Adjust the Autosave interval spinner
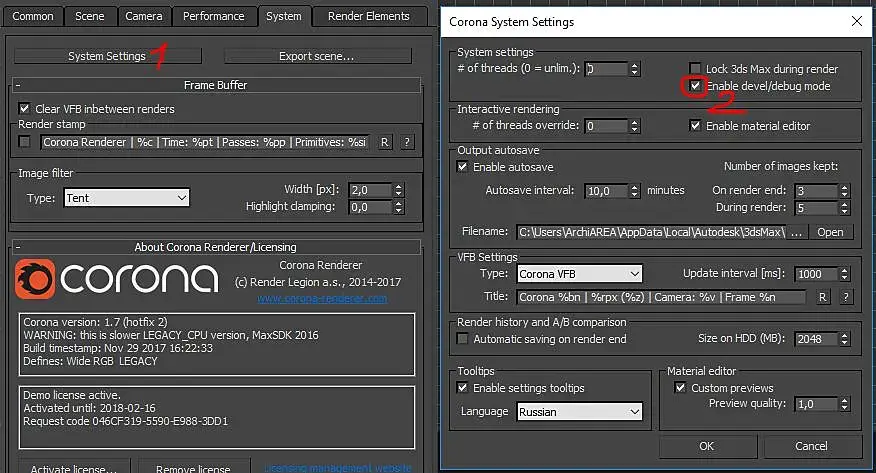 (634, 190)
